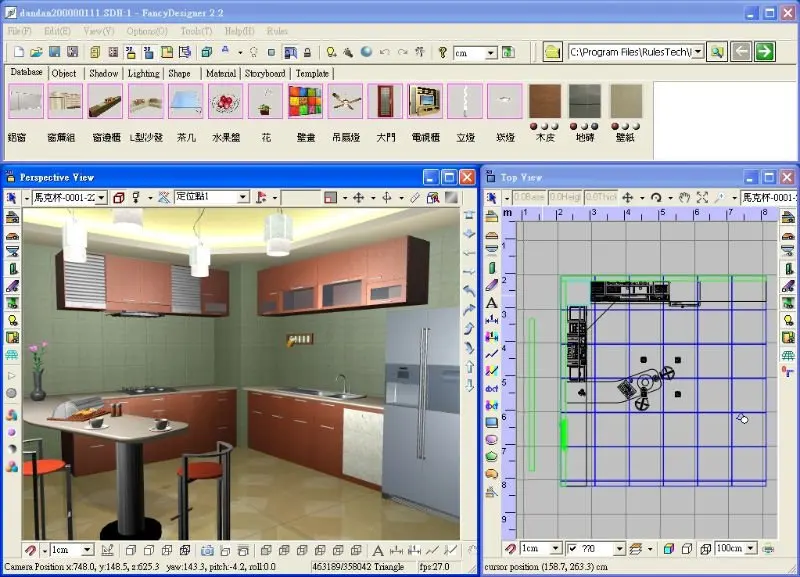Click the rotate tool in Top View toolbar

click(x=656, y=197)
